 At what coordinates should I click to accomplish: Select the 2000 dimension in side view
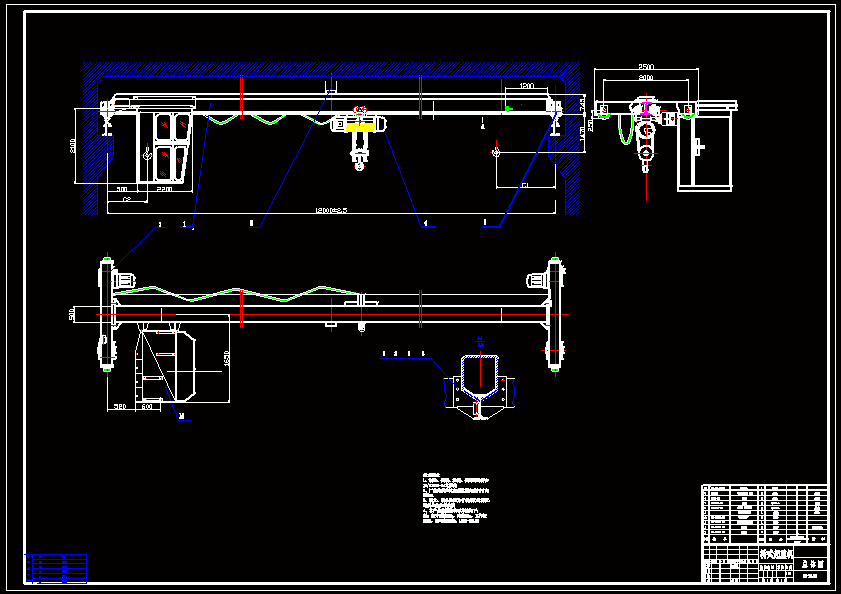pyautogui.click(x=646, y=77)
